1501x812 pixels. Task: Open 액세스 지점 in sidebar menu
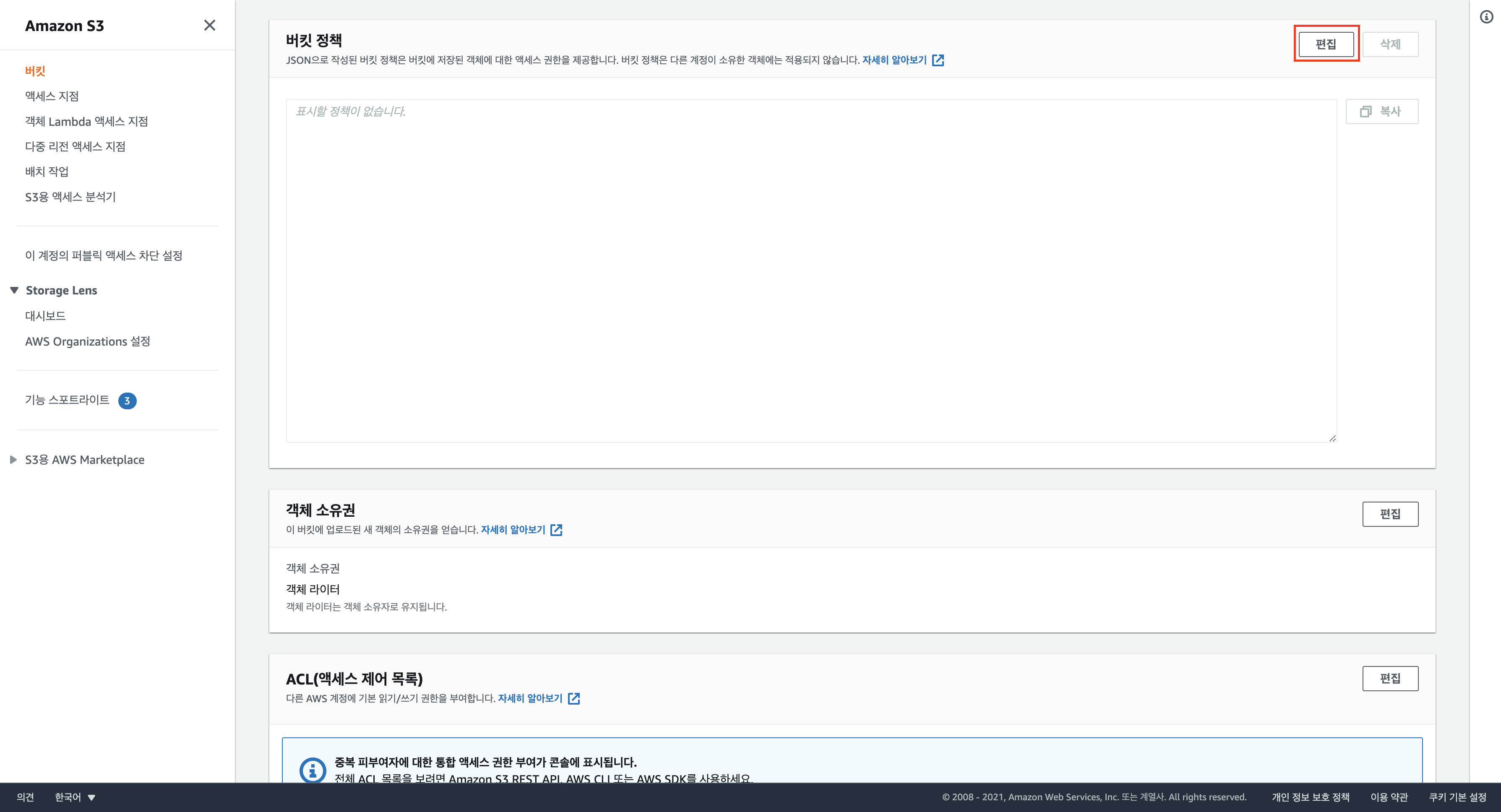(52, 96)
